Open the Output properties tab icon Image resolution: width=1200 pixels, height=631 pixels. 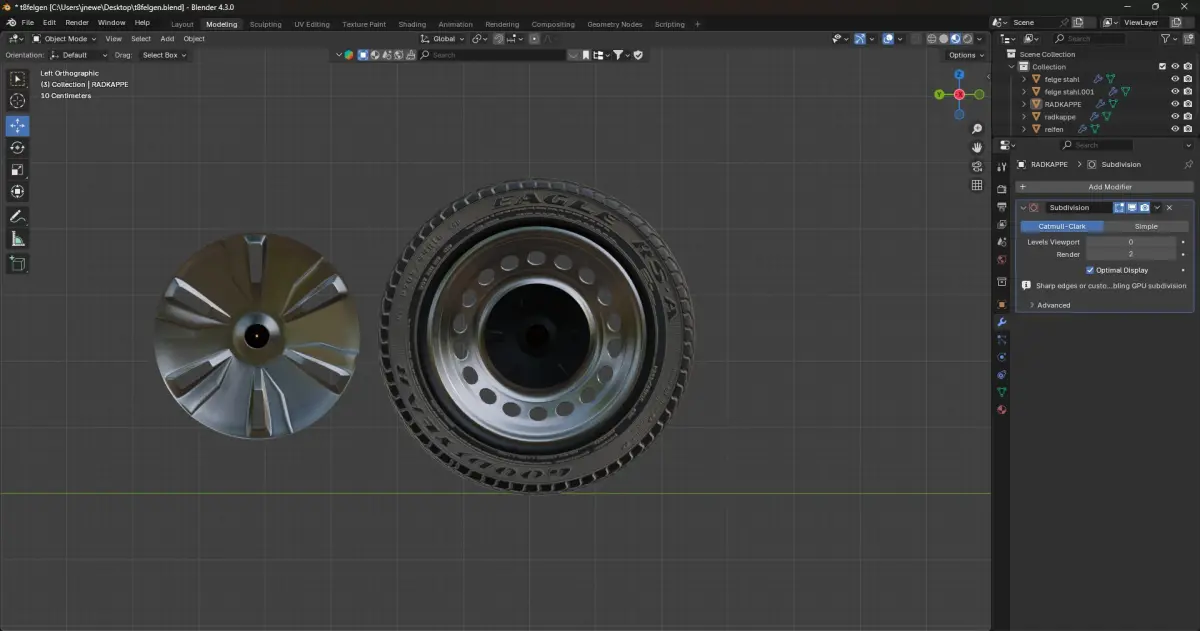1002,207
